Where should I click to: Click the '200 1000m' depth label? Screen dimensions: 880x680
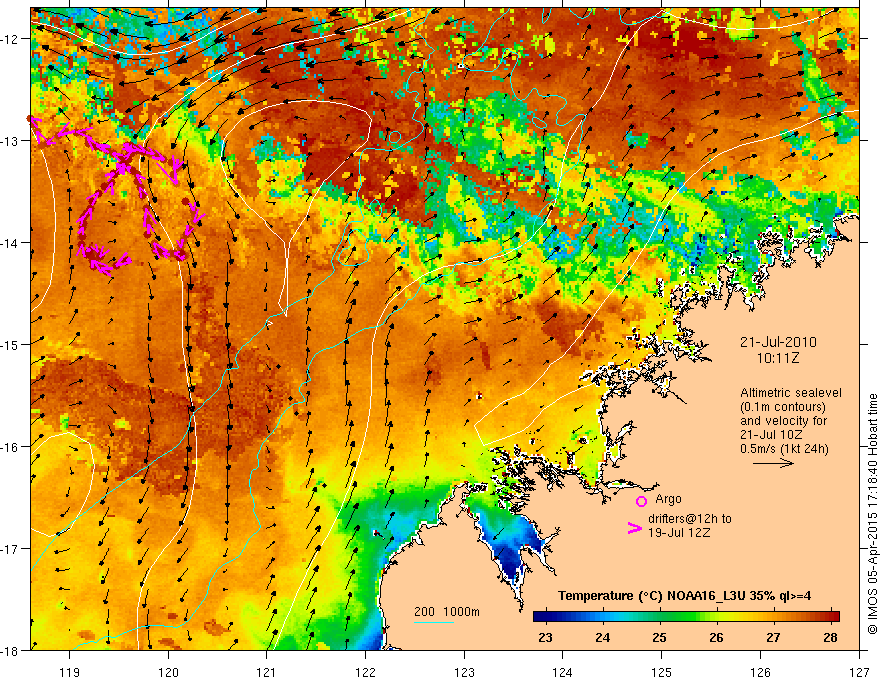click(447, 612)
